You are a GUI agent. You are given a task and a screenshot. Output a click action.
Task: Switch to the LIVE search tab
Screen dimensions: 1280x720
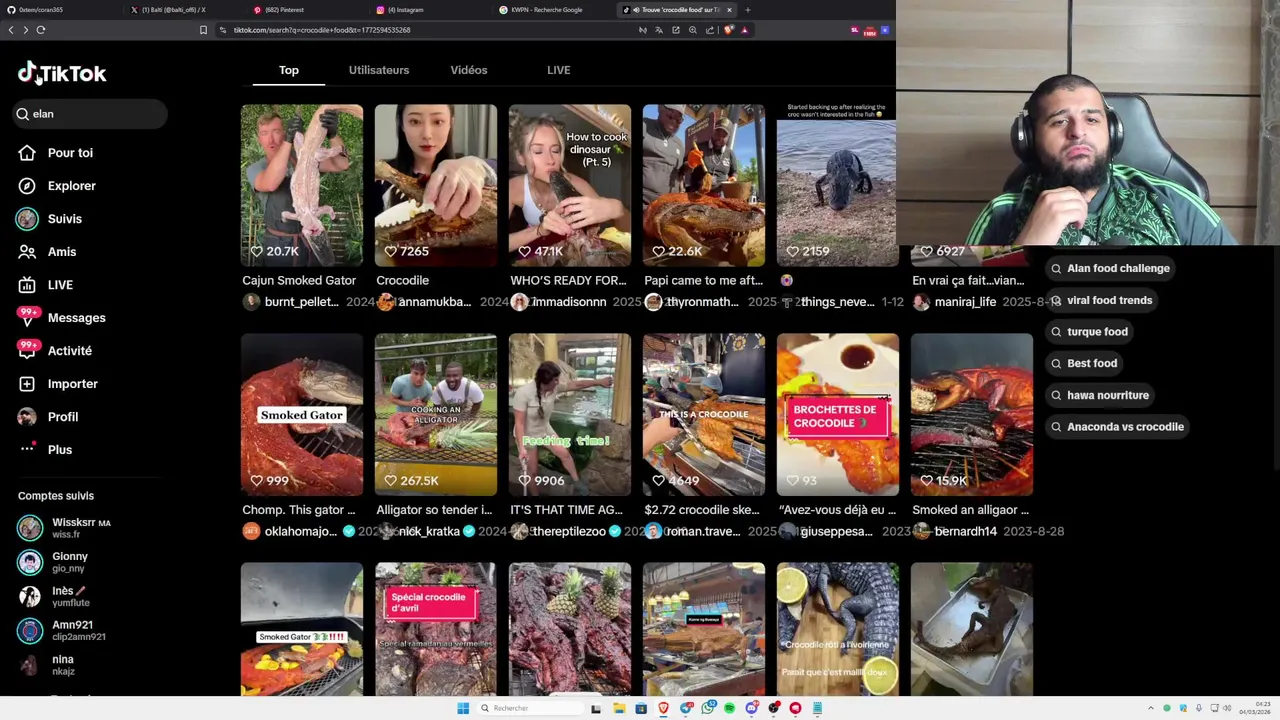coord(559,70)
